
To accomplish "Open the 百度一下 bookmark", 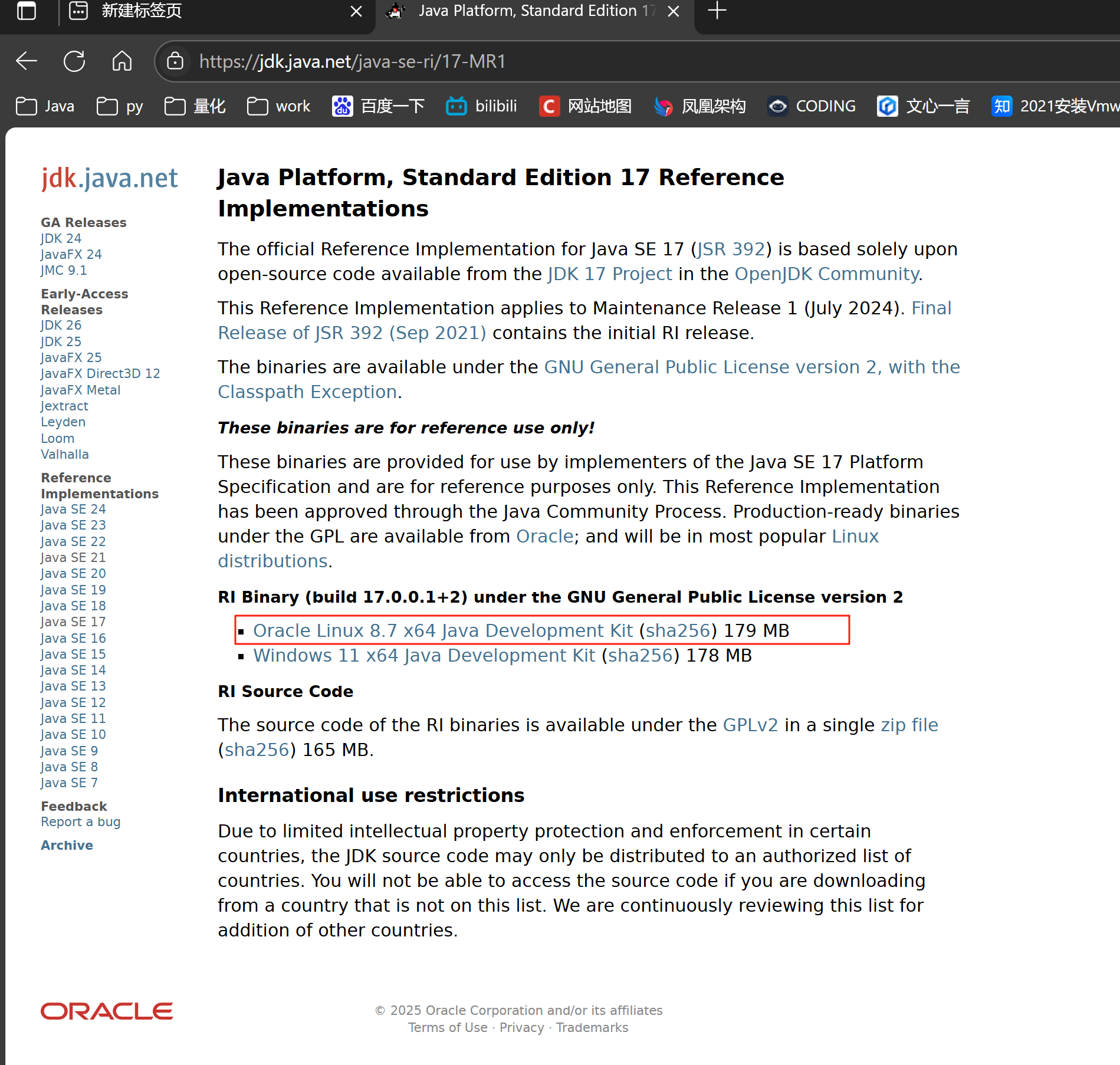I will coord(378,106).
